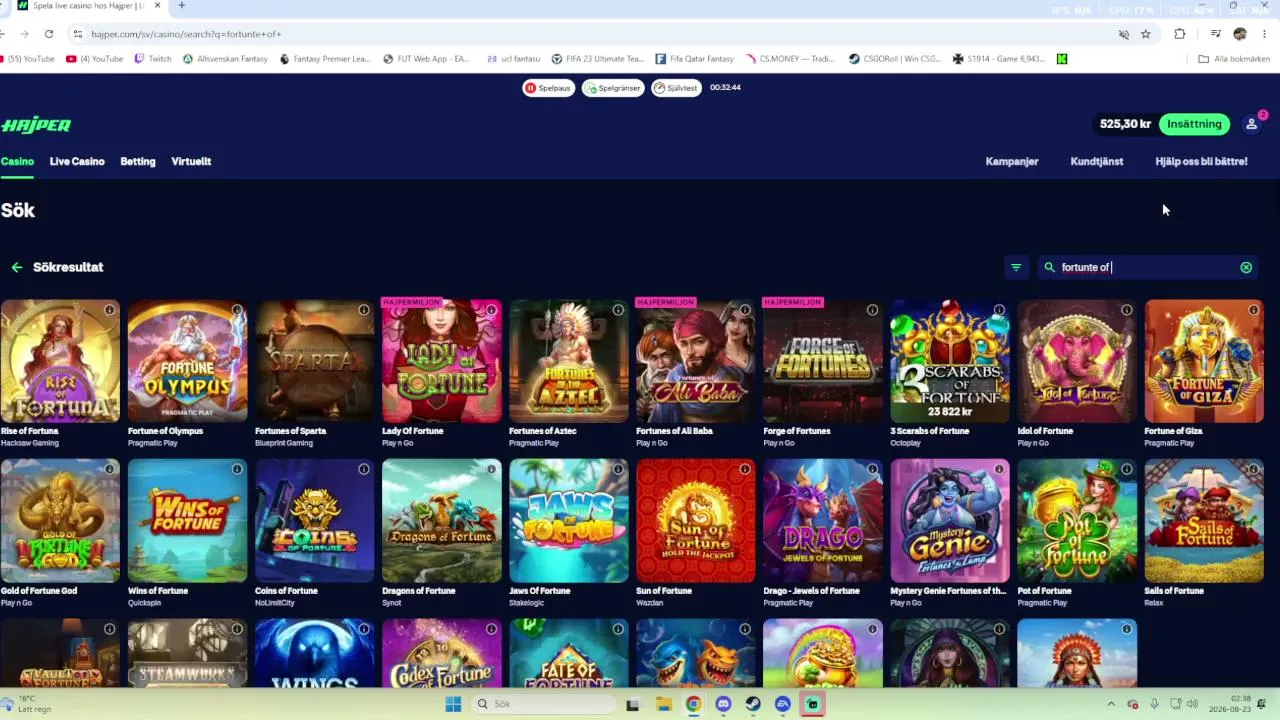This screenshot has height=720, width=1280.
Task: Open the Självtest self-test button
Action: point(676,88)
